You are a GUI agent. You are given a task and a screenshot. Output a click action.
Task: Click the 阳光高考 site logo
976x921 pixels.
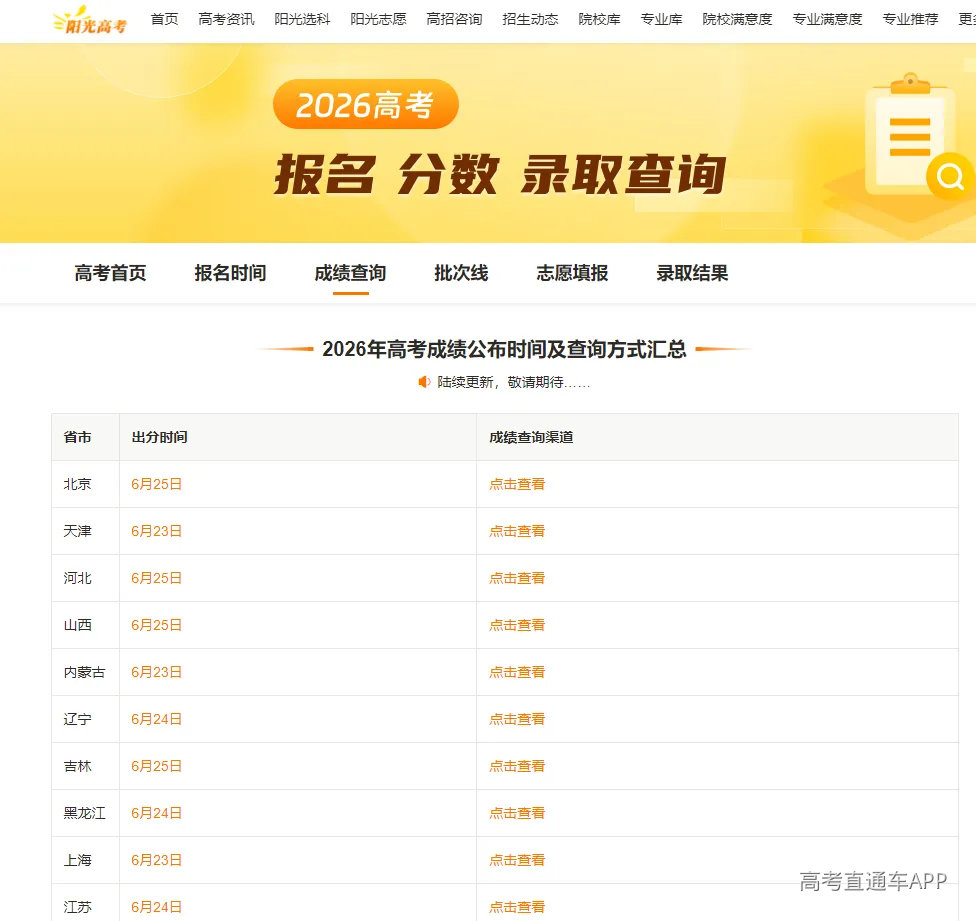pos(90,21)
